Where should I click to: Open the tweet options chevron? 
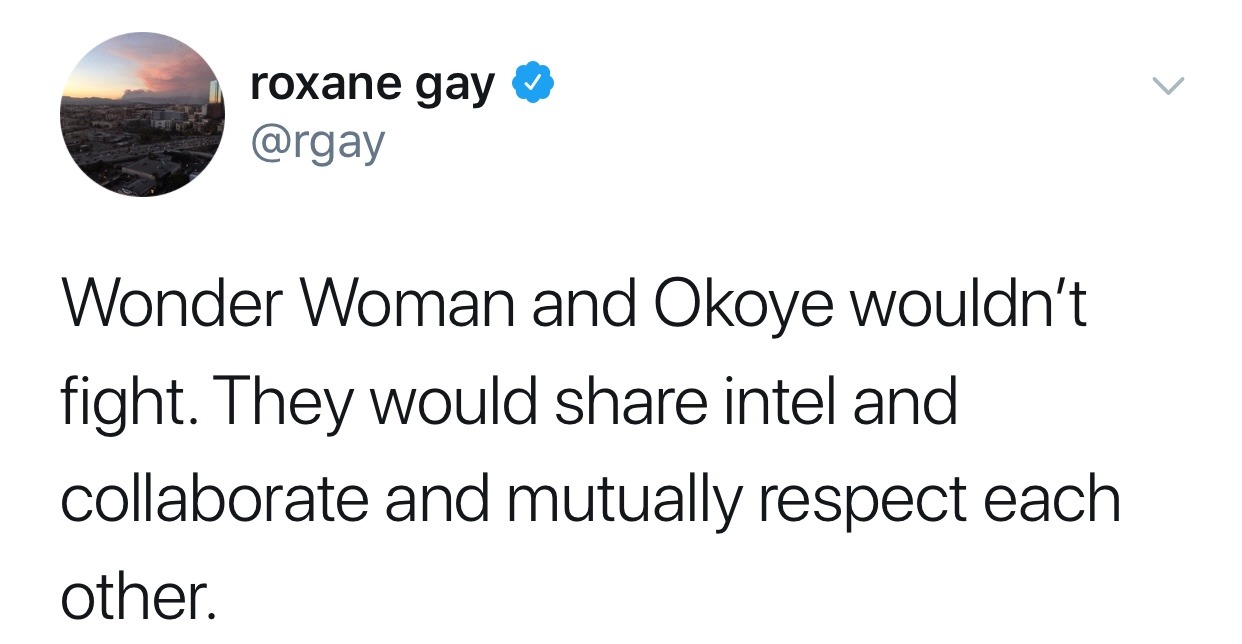click(1167, 87)
